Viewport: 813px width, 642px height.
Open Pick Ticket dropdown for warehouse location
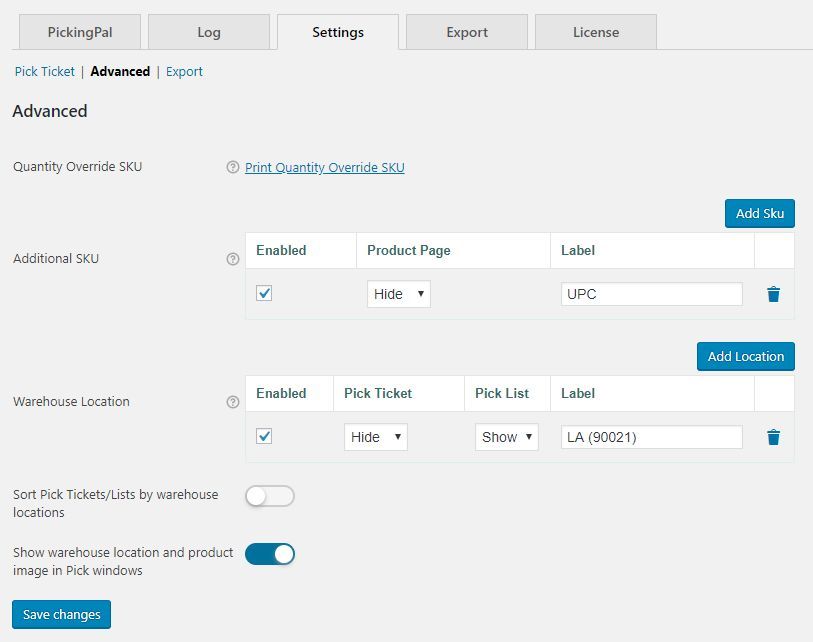375,437
